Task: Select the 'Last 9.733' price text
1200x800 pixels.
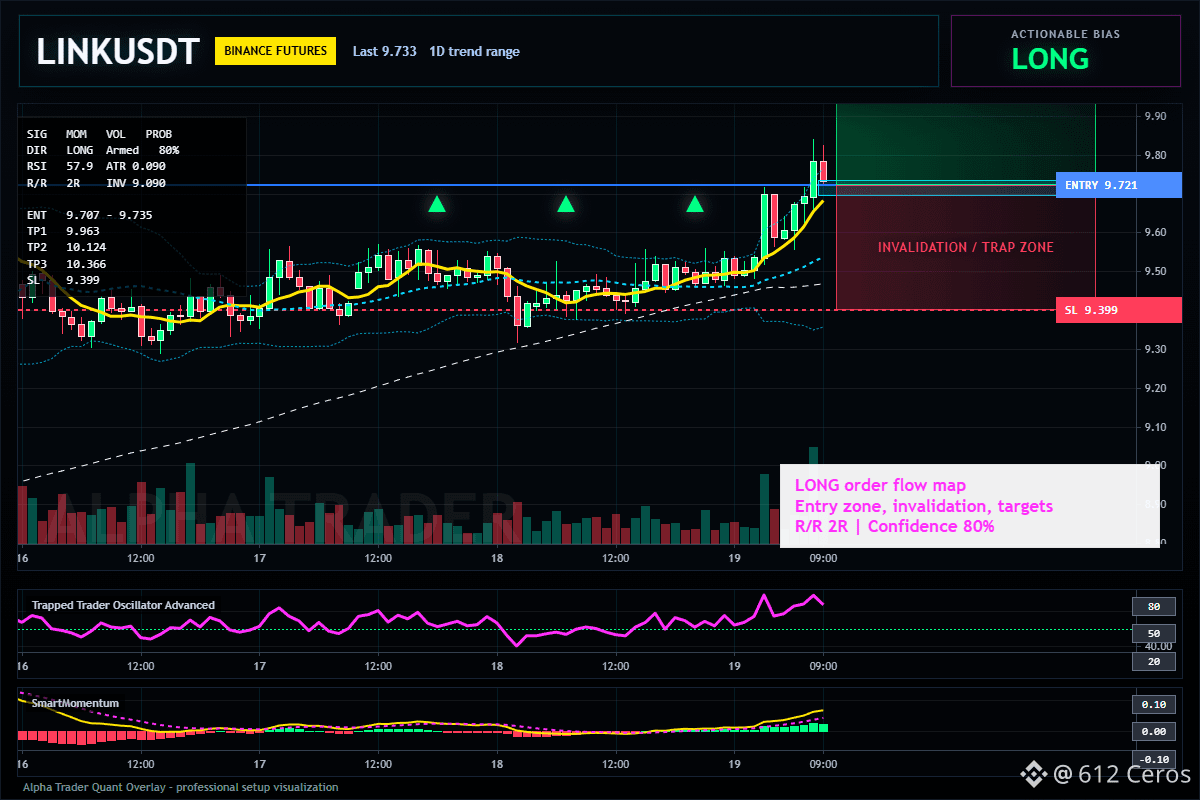Action: tap(385, 51)
